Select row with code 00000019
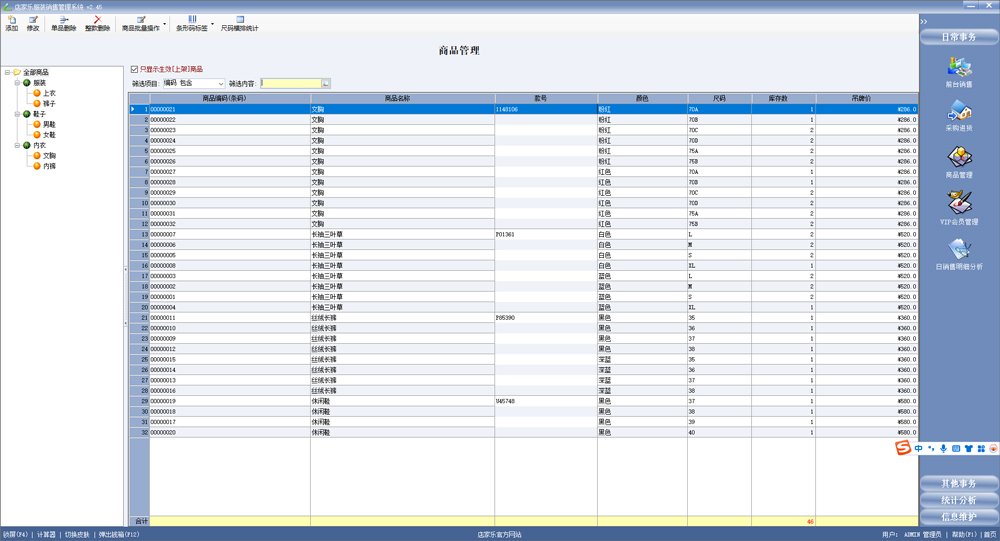Viewport: 1000px width, 541px height. click(523, 401)
